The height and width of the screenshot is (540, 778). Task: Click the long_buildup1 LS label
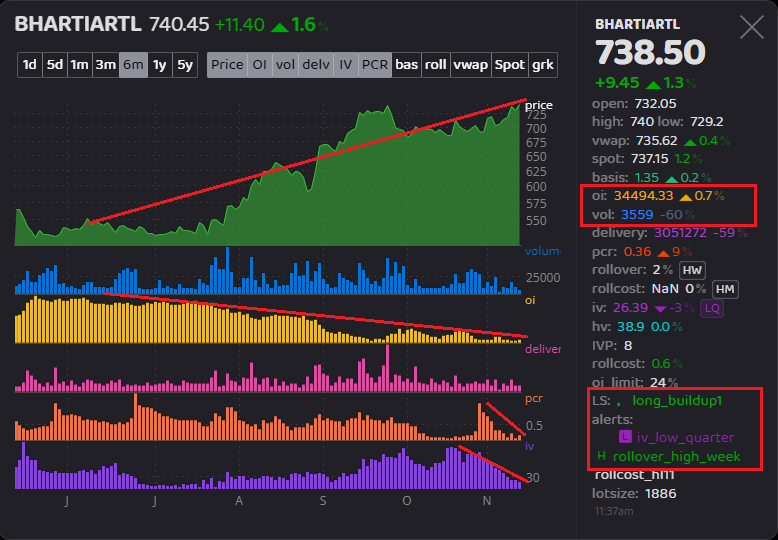[x=677, y=401]
